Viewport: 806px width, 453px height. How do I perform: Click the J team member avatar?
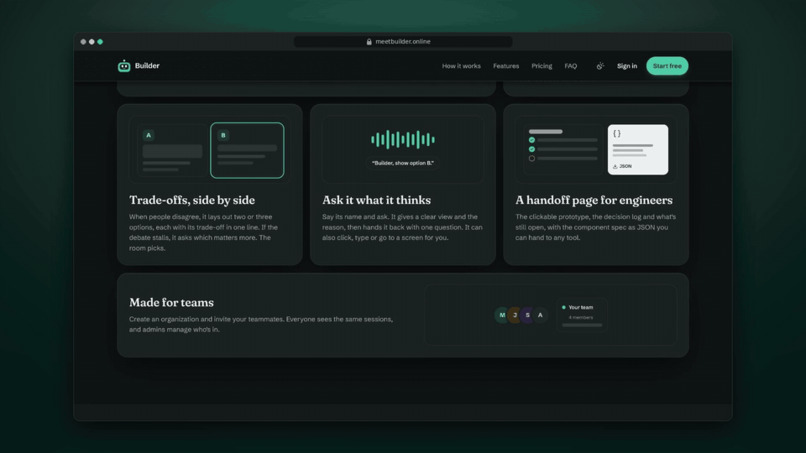point(515,315)
